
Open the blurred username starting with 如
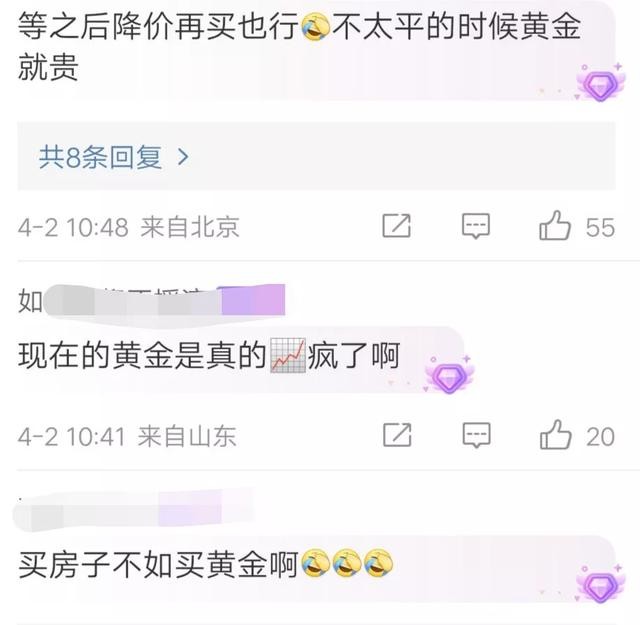tap(120, 301)
